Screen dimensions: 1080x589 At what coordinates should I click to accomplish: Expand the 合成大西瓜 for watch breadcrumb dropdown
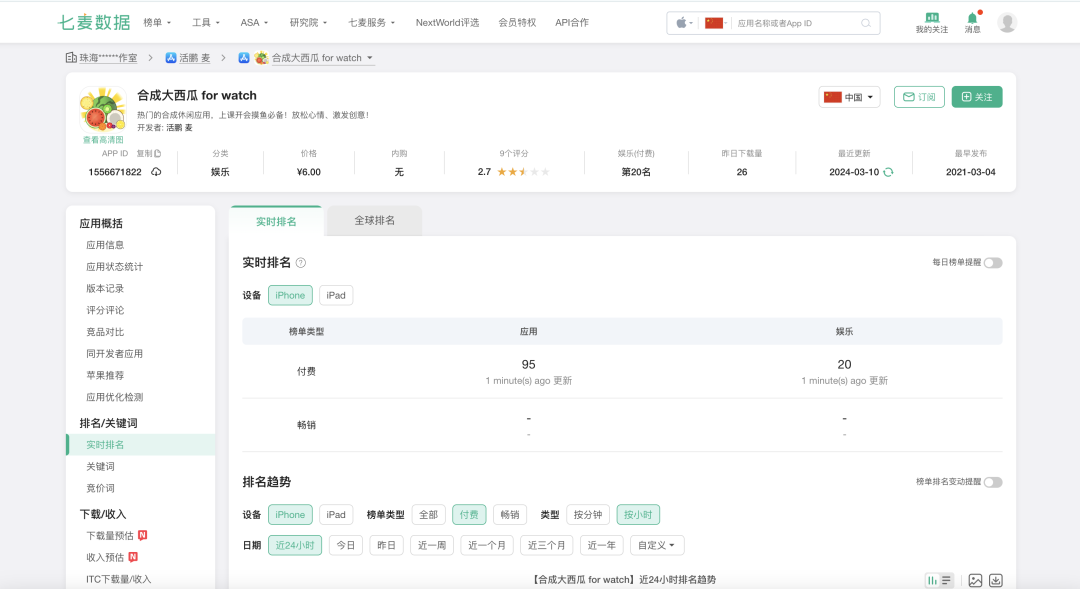point(322,58)
